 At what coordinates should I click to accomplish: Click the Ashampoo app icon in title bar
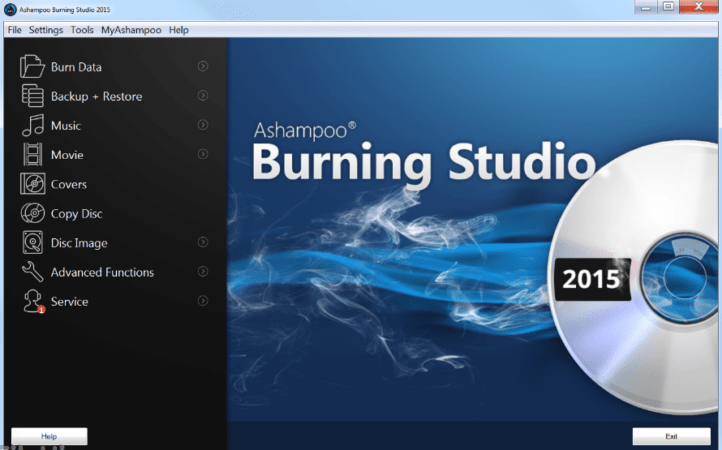[10, 9]
